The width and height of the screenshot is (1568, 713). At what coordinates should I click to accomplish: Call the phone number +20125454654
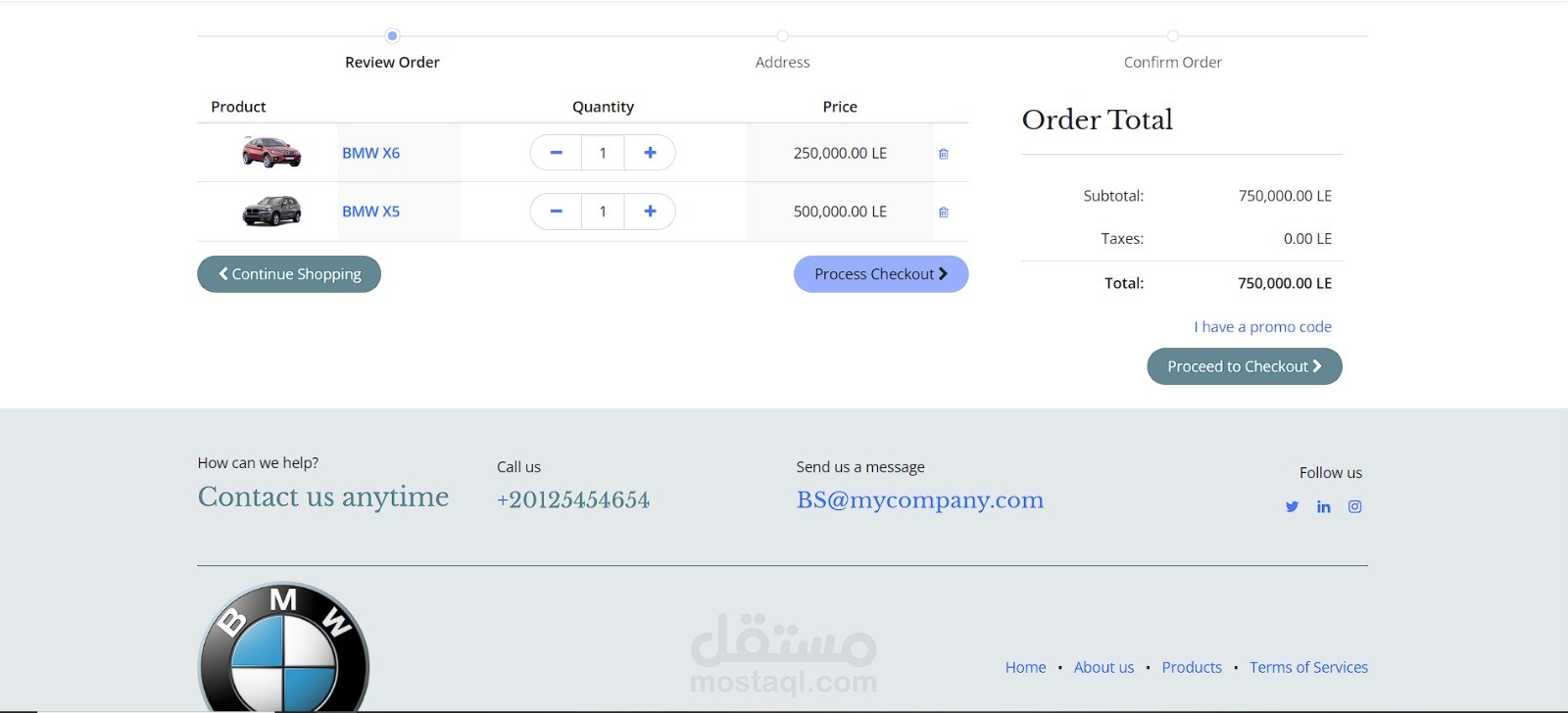click(573, 499)
